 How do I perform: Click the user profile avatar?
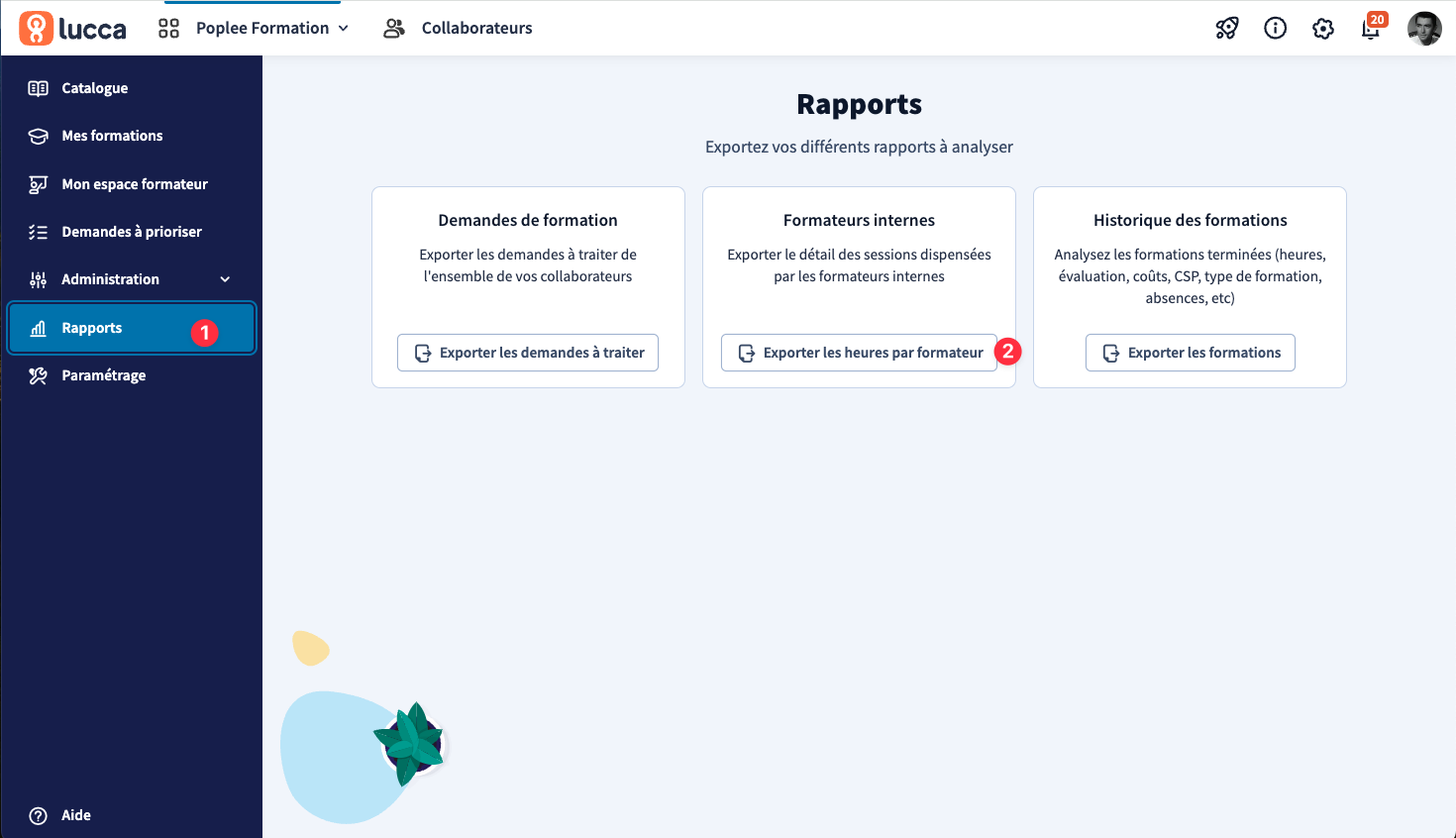pyautogui.click(x=1424, y=28)
